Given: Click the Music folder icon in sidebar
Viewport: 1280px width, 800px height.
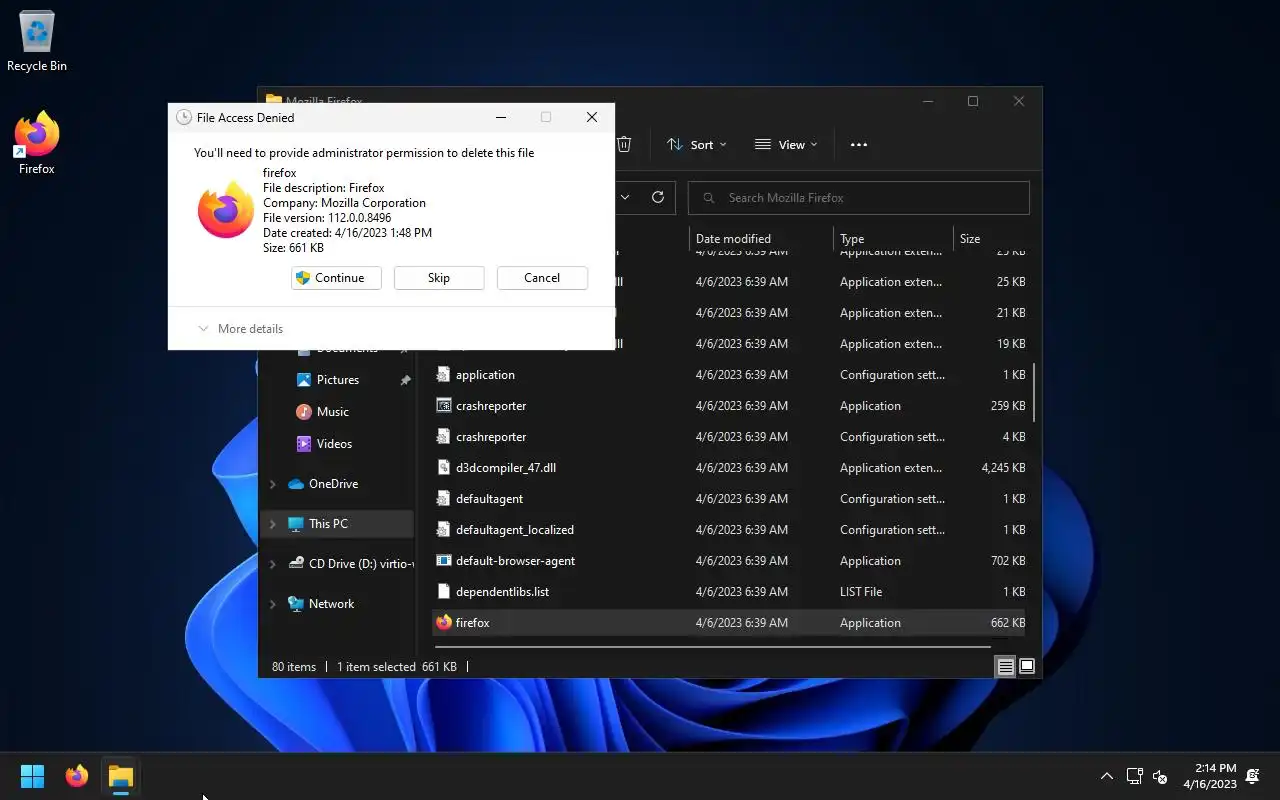Looking at the screenshot, I should 304,412.
